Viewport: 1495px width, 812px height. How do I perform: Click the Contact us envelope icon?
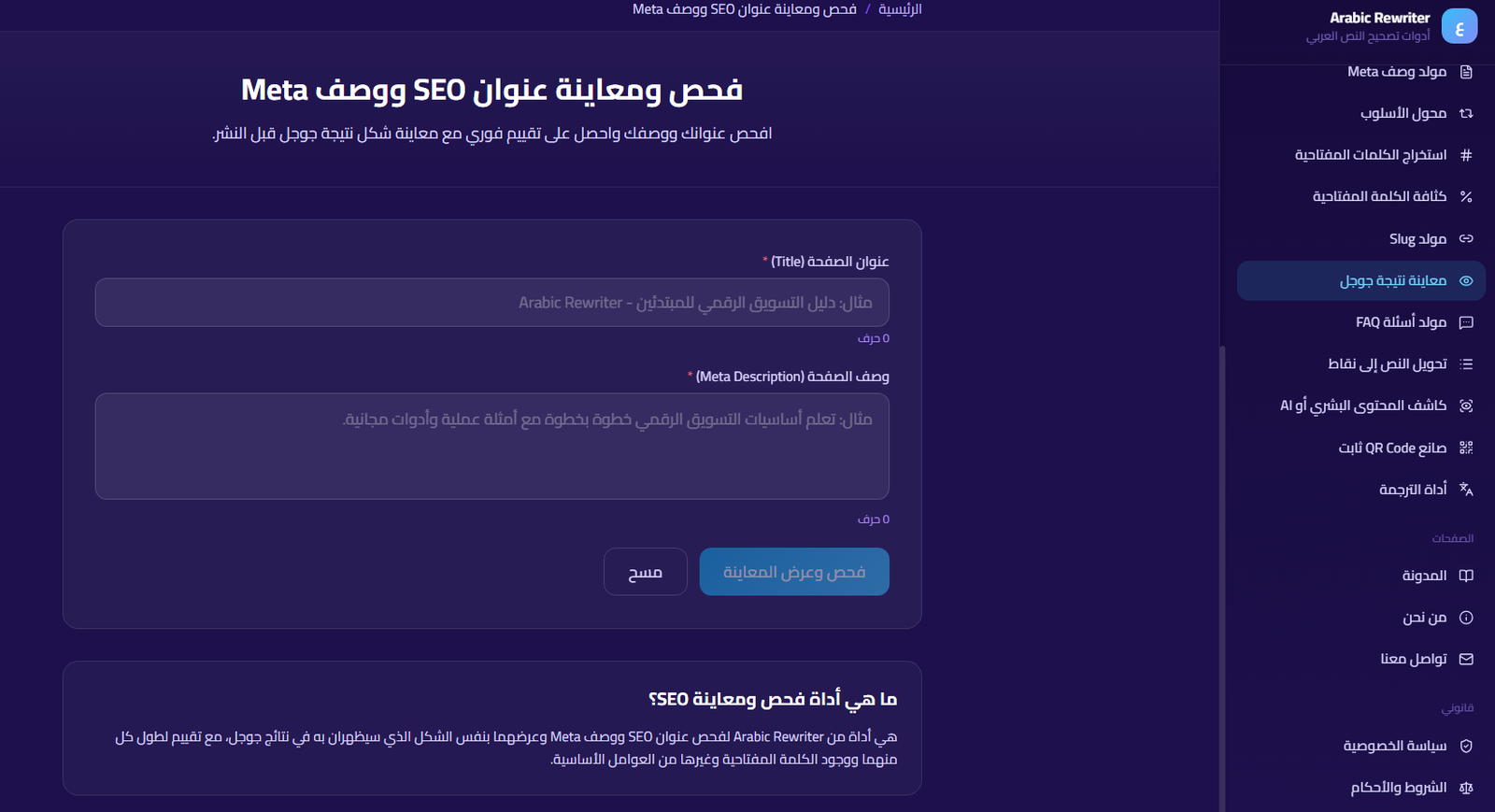point(1466,659)
